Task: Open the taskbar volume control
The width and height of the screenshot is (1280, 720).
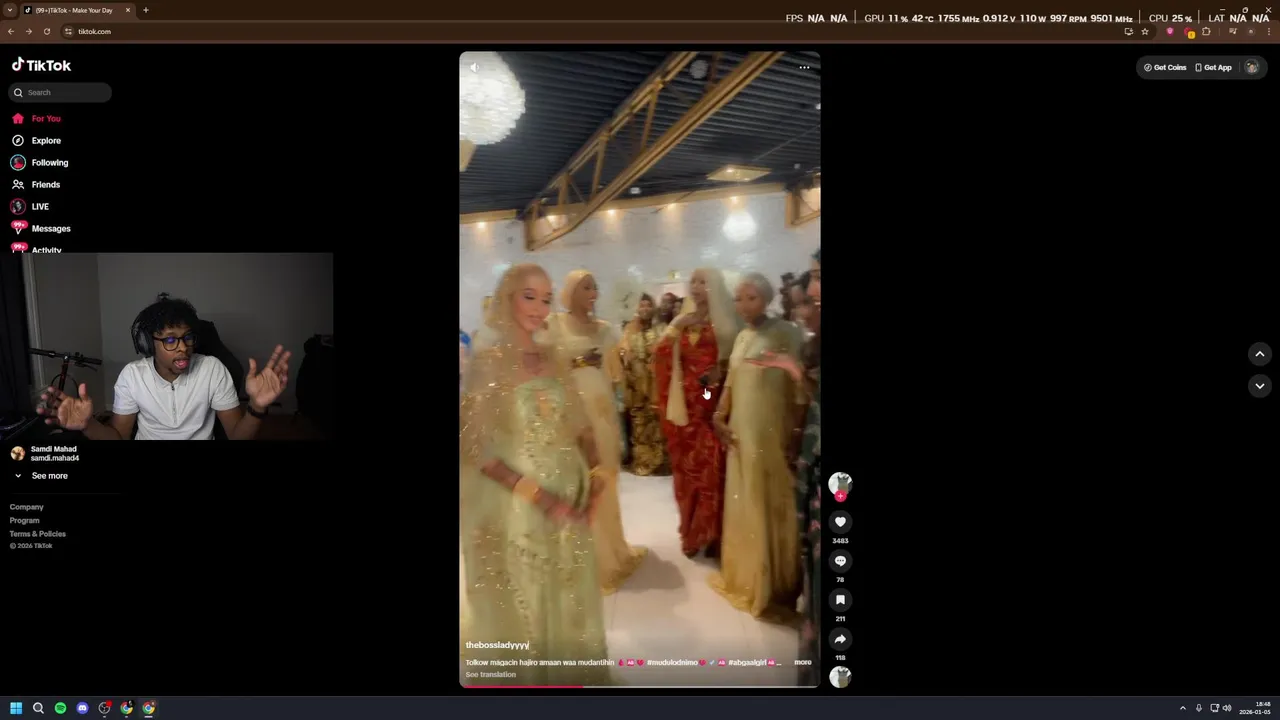Action: pyautogui.click(x=1227, y=708)
